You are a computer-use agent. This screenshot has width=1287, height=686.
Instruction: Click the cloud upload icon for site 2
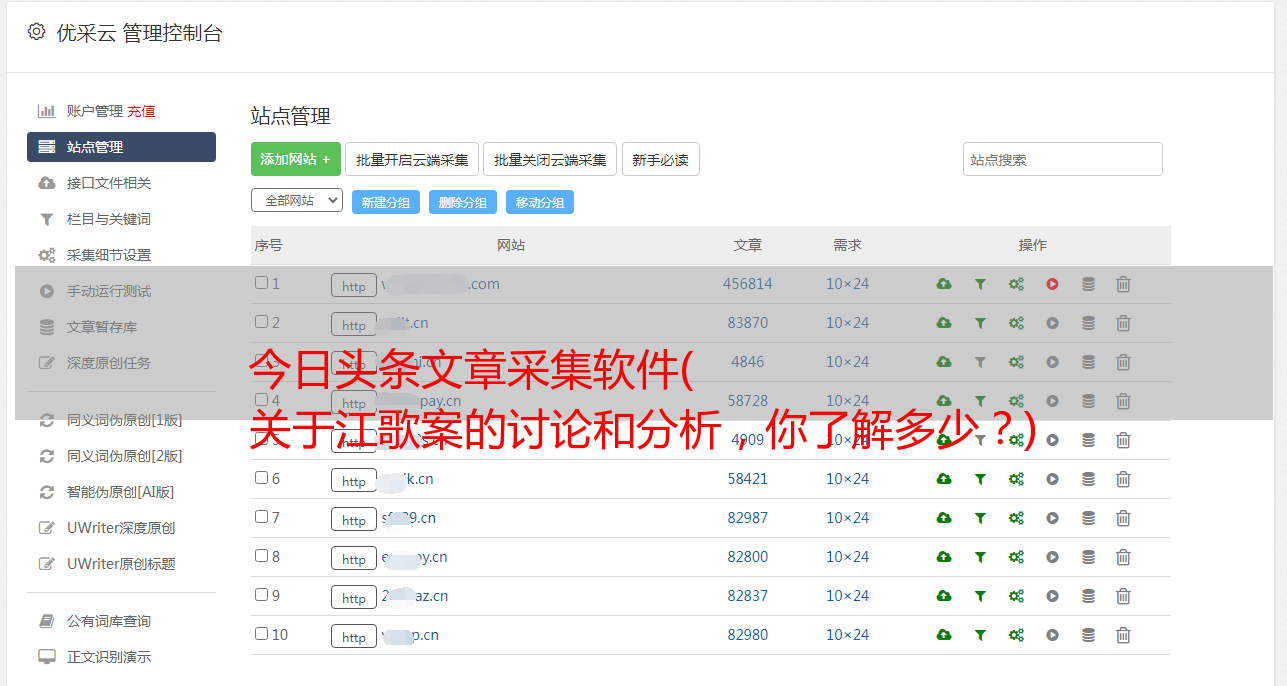coord(944,323)
